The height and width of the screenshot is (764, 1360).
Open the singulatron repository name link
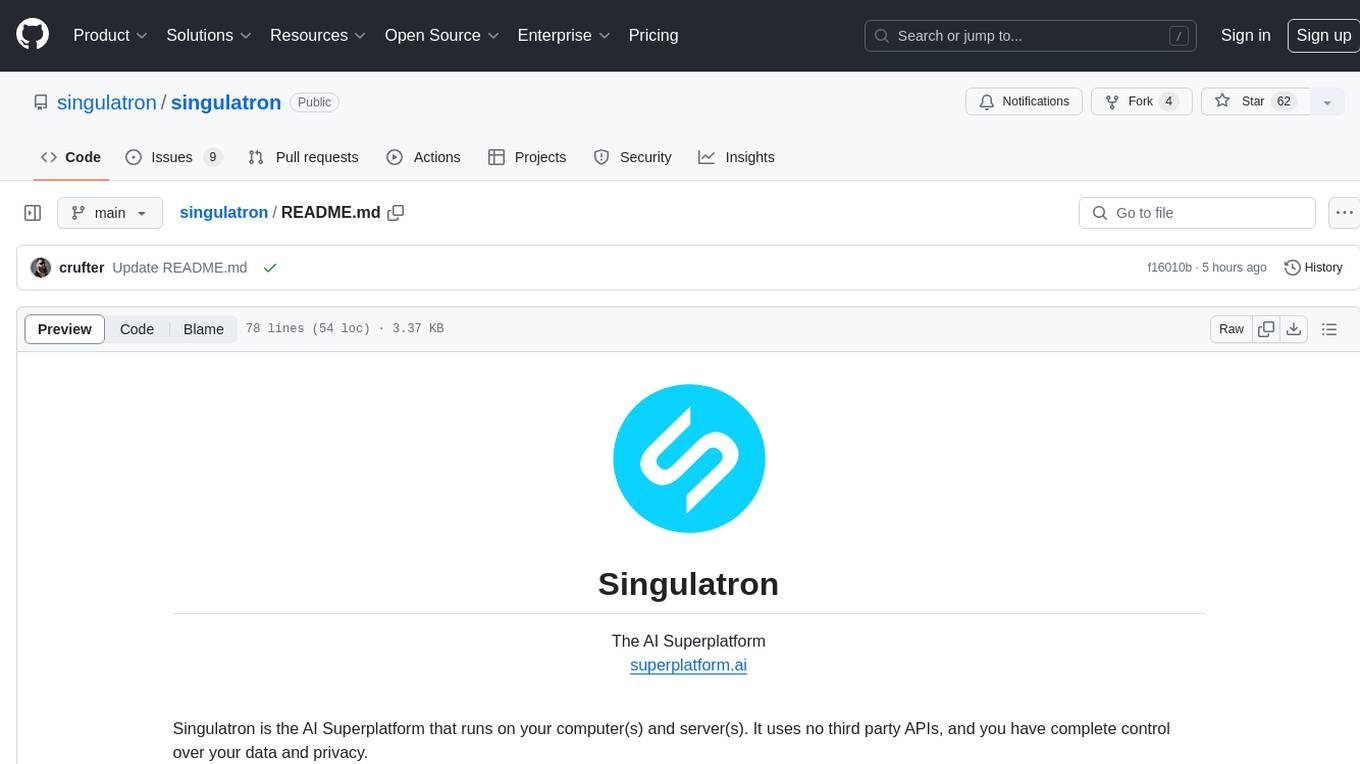click(226, 102)
